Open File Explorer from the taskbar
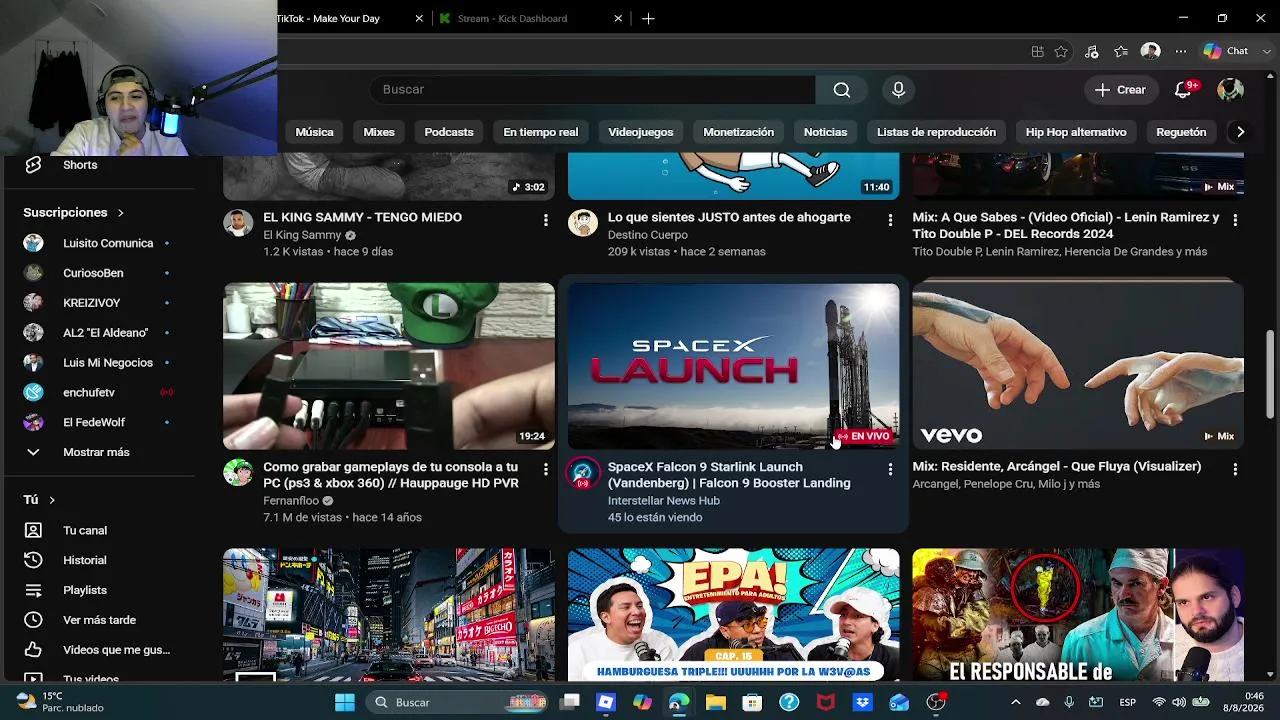This screenshot has height=720, width=1280. 715,702
